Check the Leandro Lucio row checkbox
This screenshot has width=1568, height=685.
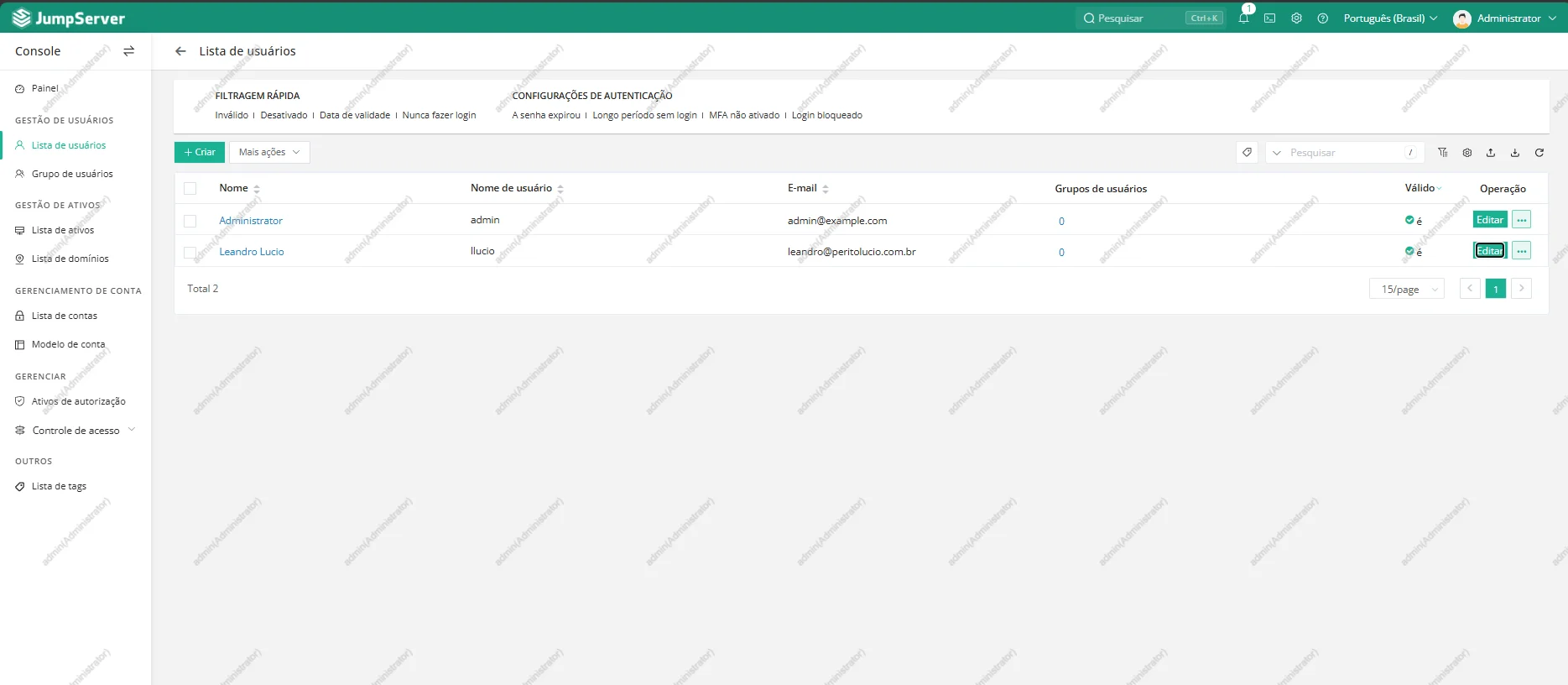[190, 252]
